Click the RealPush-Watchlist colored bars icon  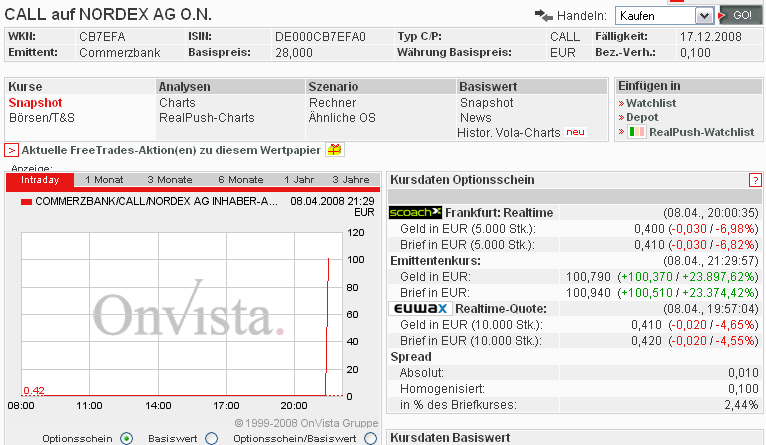click(x=636, y=132)
